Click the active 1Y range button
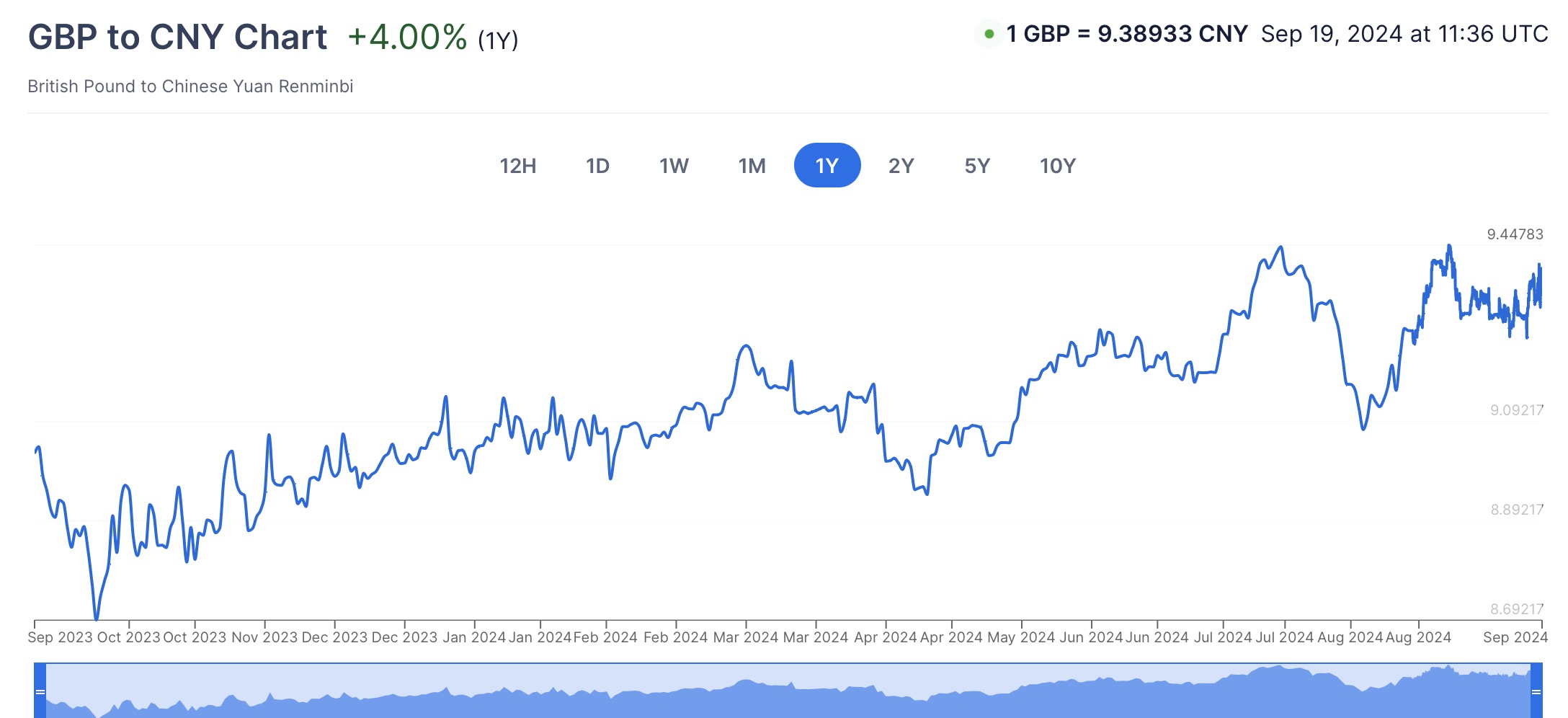The height and width of the screenshot is (718, 1568). 827,166
